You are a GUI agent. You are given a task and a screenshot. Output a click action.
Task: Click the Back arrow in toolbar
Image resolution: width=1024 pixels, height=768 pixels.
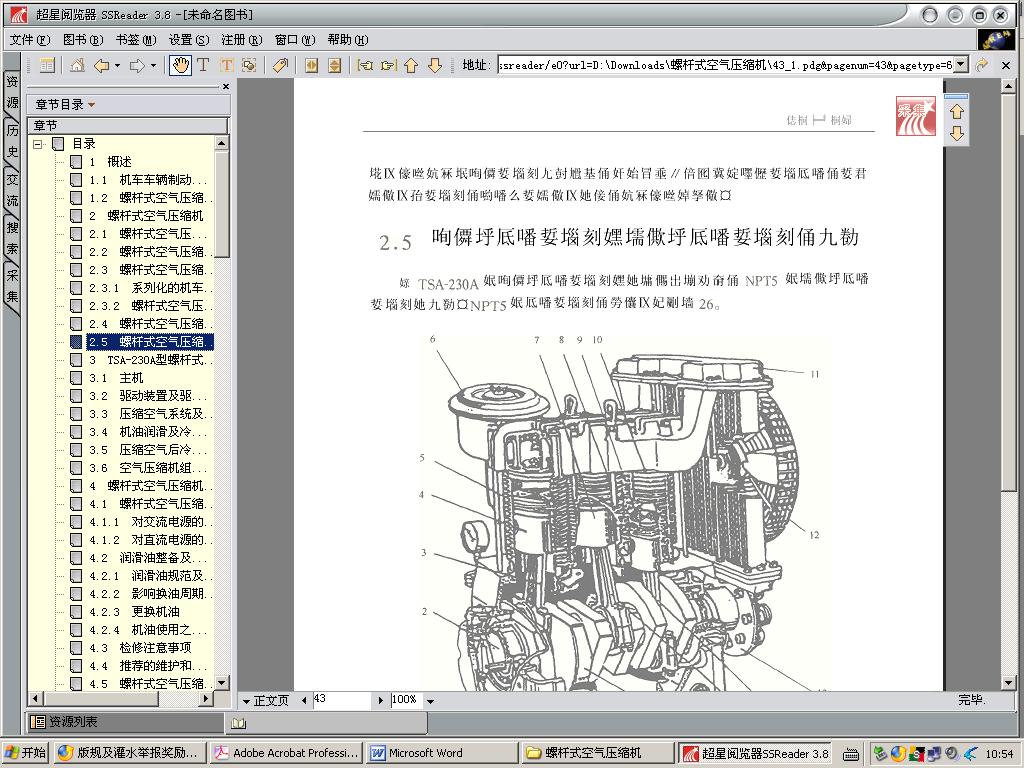(101, 65)
